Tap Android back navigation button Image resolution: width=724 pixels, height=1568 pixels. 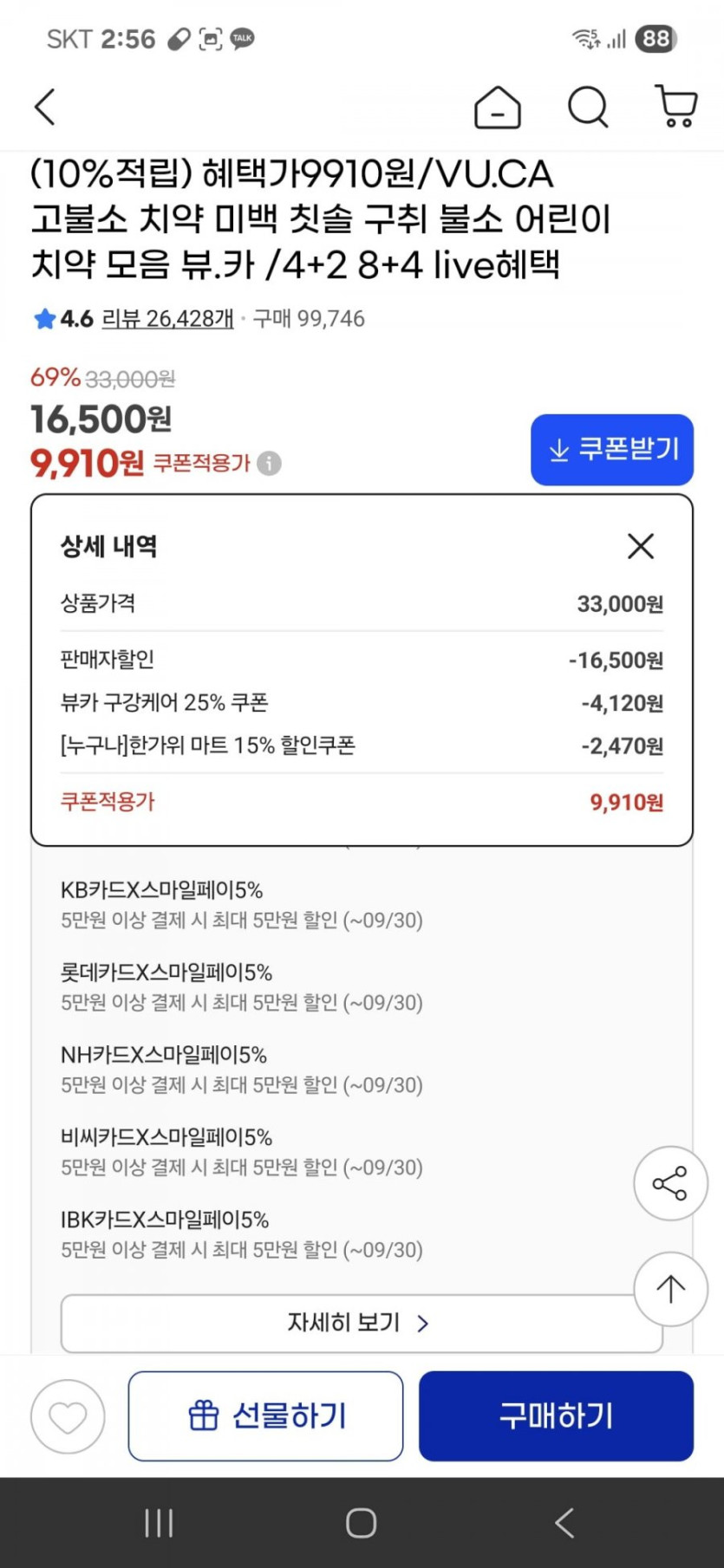click(x=564, y=1523)
